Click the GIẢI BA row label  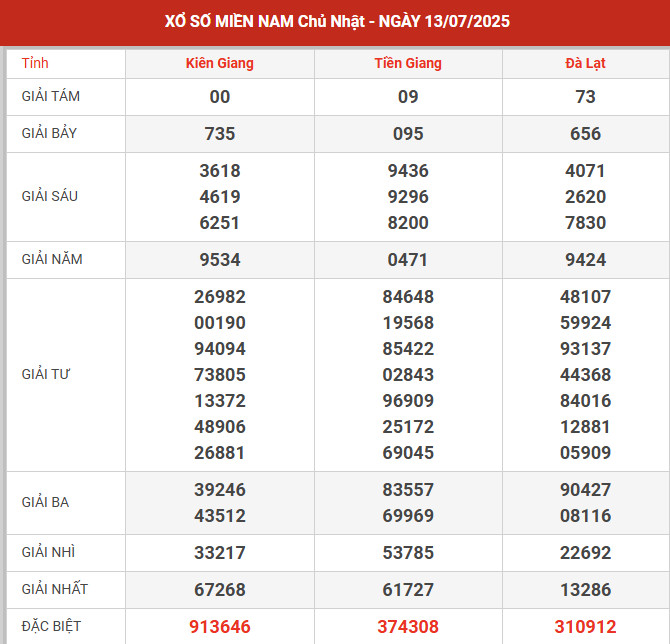(x=45, y=502)
